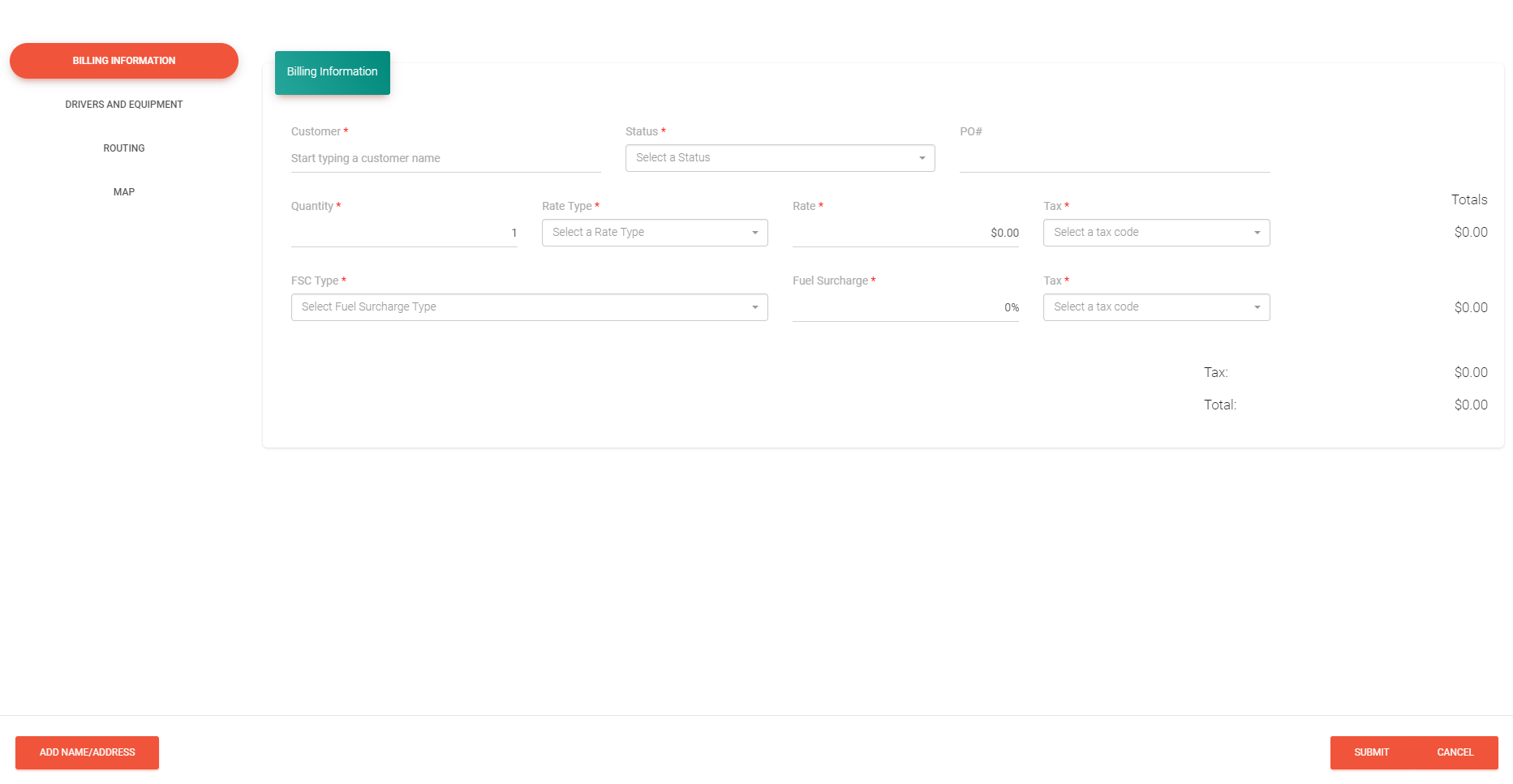The image size is (1513, 784).
Task: Open the Status dropdown
Action: tap(779, 157)
